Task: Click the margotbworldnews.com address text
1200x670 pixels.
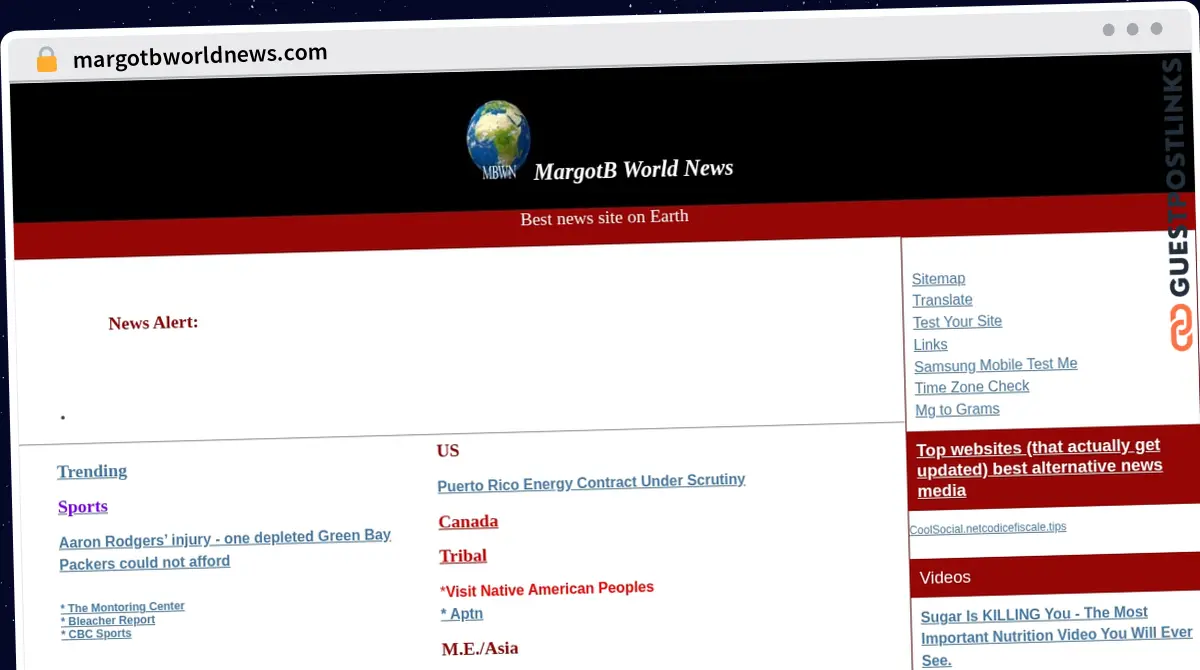Action: (x=200, y=56)
